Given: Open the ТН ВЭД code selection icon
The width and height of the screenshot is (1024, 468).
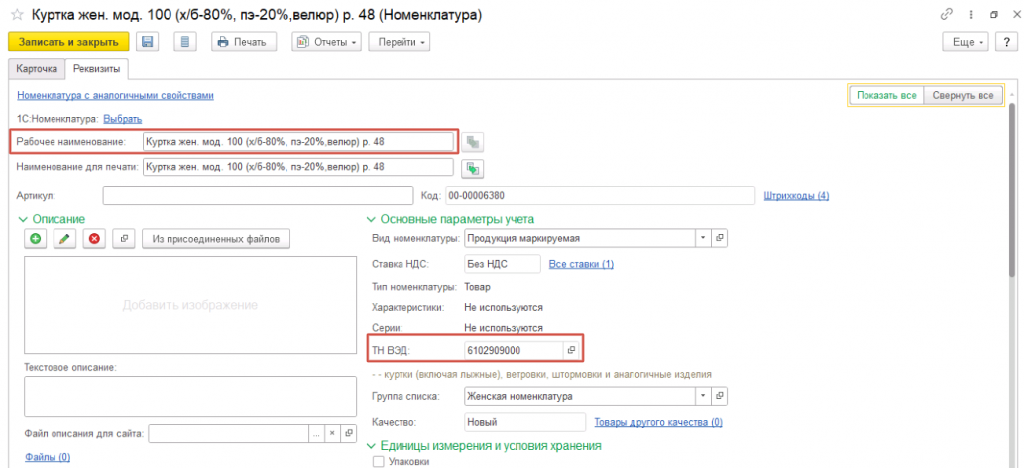Looking at the screenshot, I should click(572, 350).
